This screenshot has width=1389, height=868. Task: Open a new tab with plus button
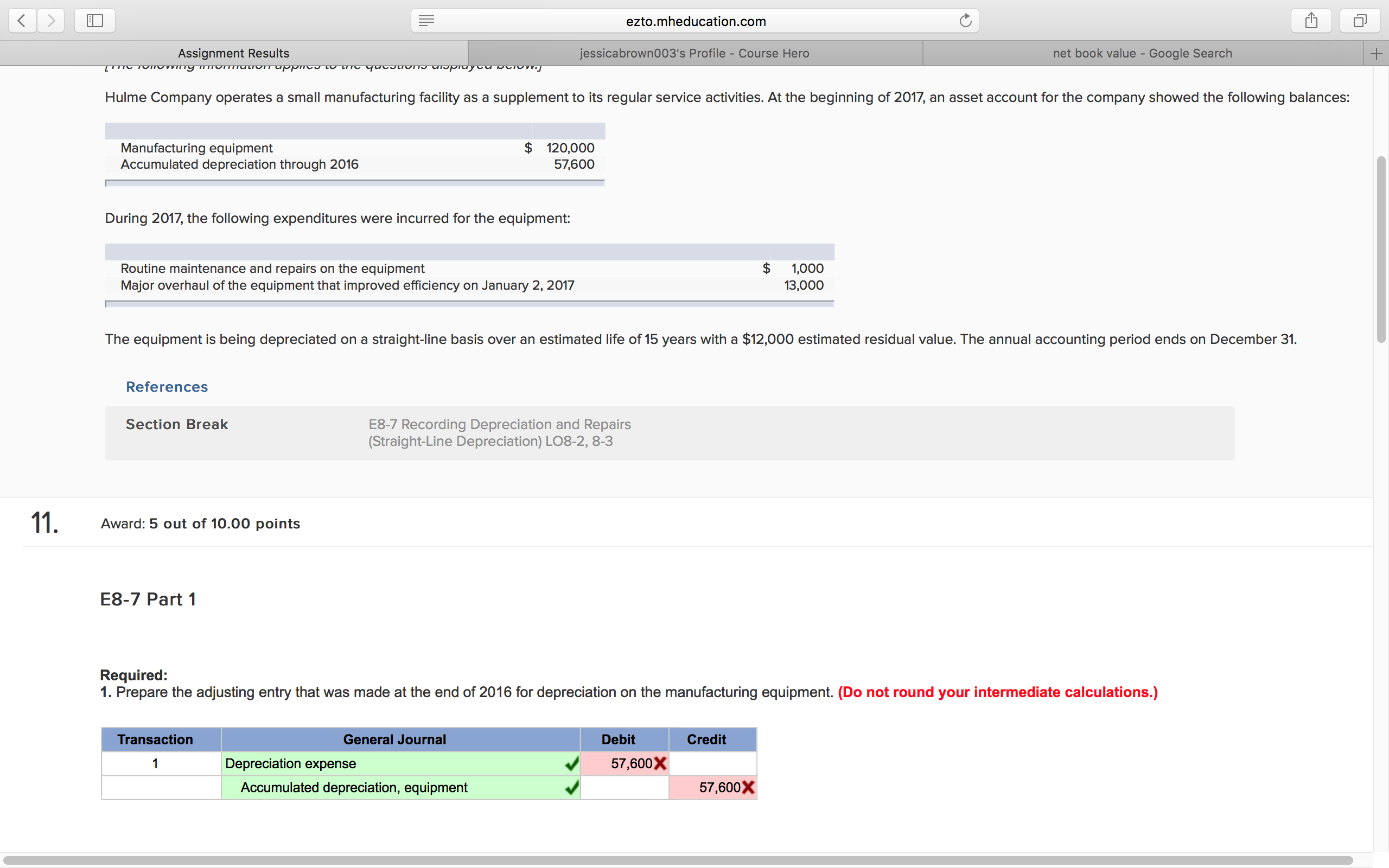point(1376,54)
